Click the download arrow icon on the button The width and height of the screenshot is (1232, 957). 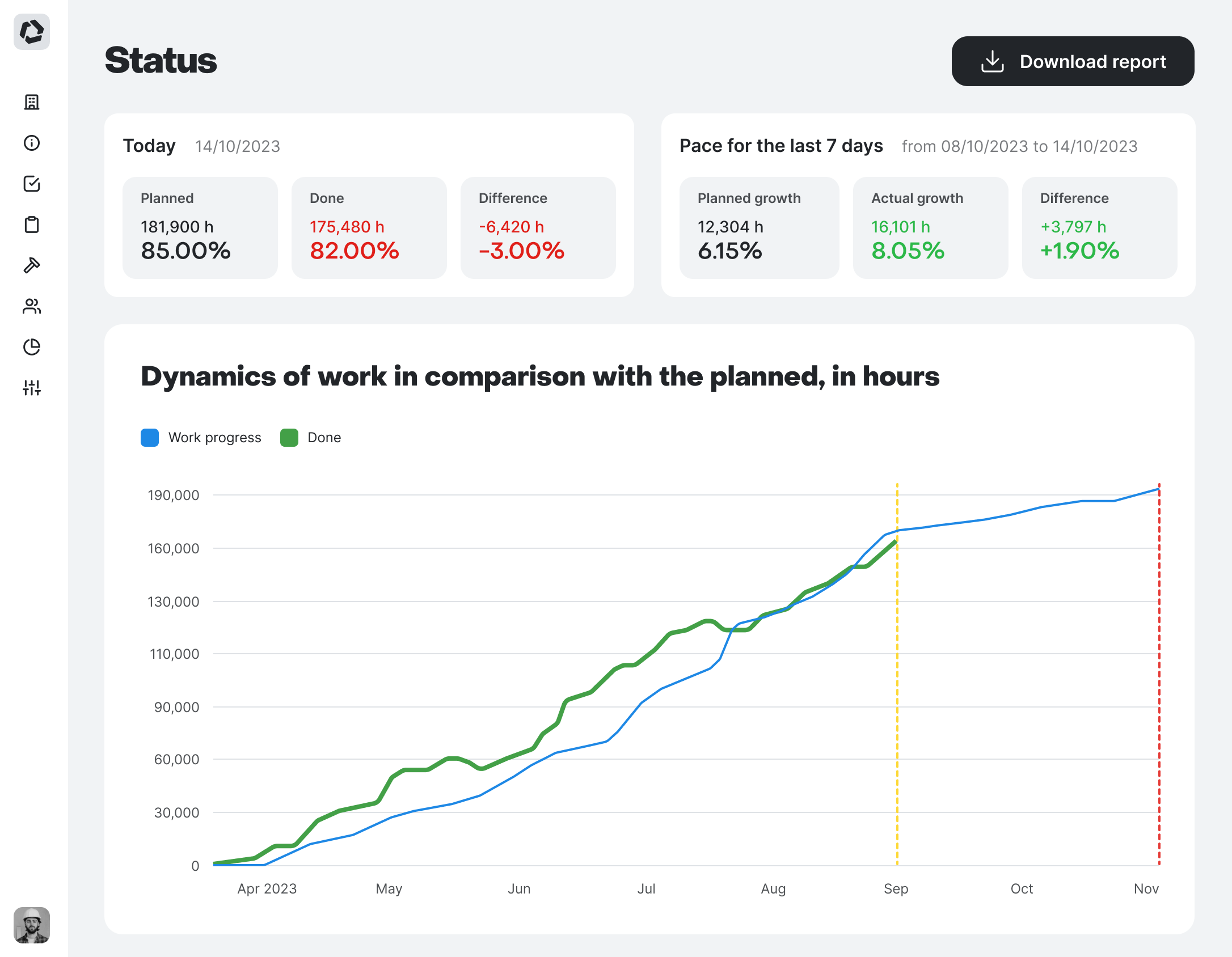coord(992,61)
